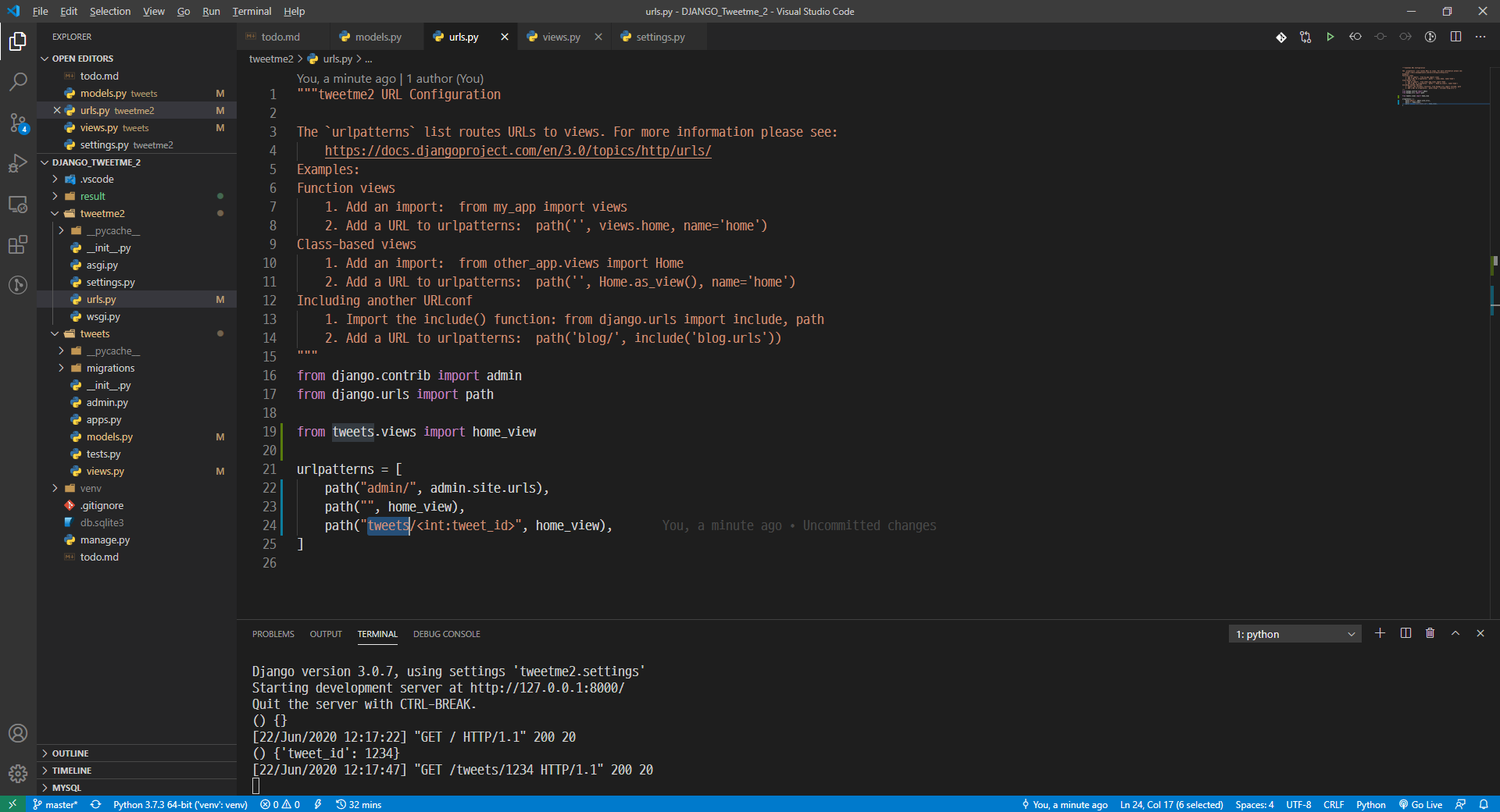Open the Terminal menu
This screenshot has width=1500, height=812.
point(252,12)
